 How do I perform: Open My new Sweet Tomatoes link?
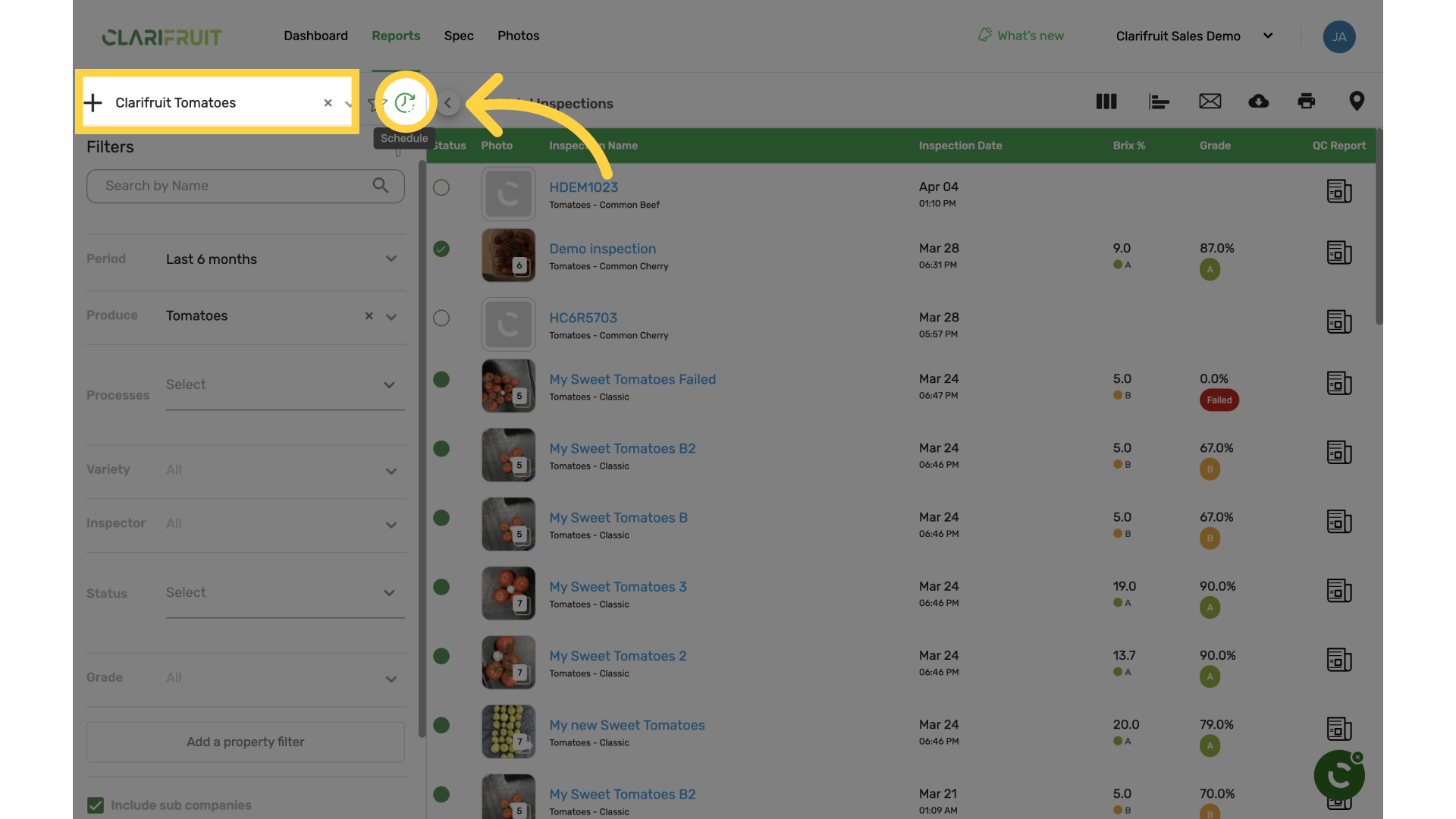[626, 725]
